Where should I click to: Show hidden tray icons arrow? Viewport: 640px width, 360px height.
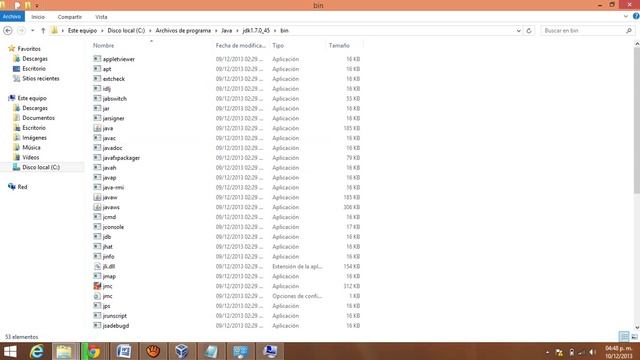(x=547, y=352)
